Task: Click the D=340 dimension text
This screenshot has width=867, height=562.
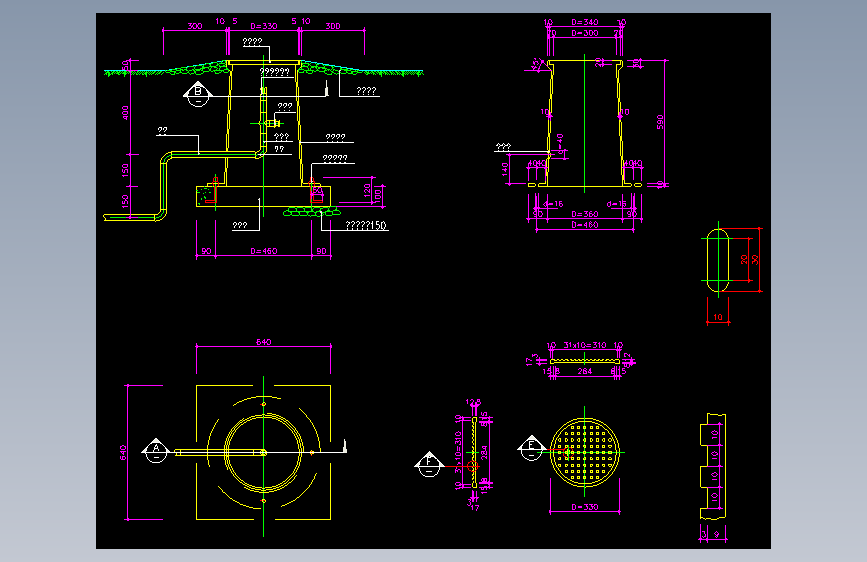Action: 584,22
